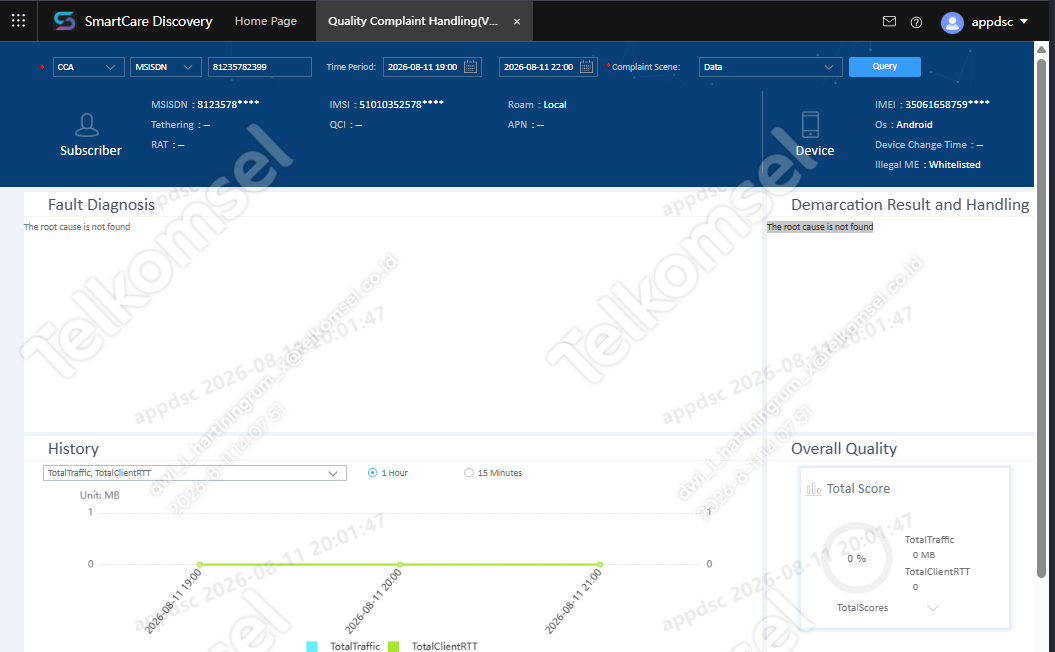
Task: Open the mail messages icon
Action: (889, 22)
